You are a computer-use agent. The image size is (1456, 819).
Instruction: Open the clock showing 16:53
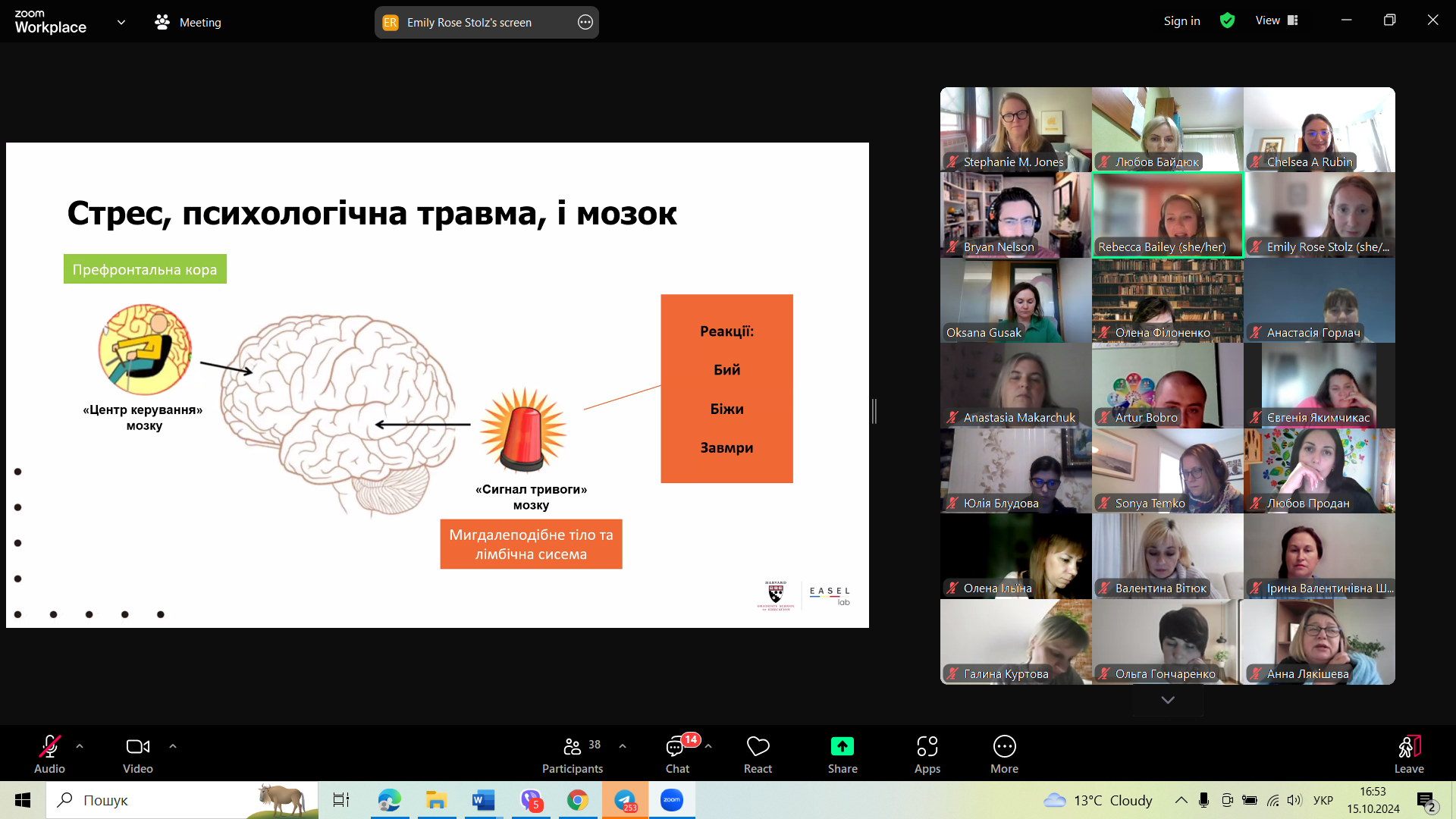click(x=1373, y=800)
